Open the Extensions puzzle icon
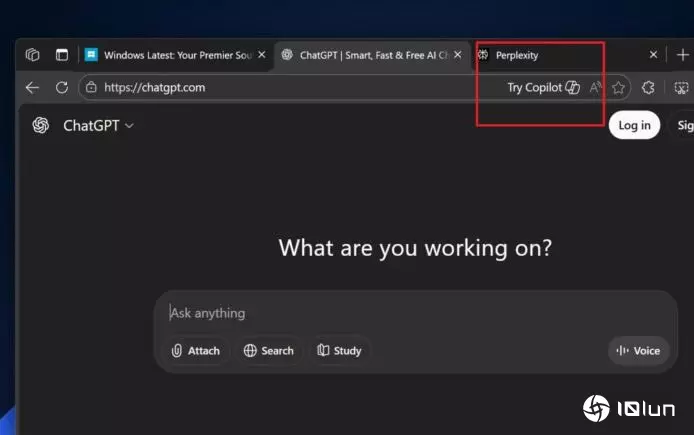 (x=648, y=88)
